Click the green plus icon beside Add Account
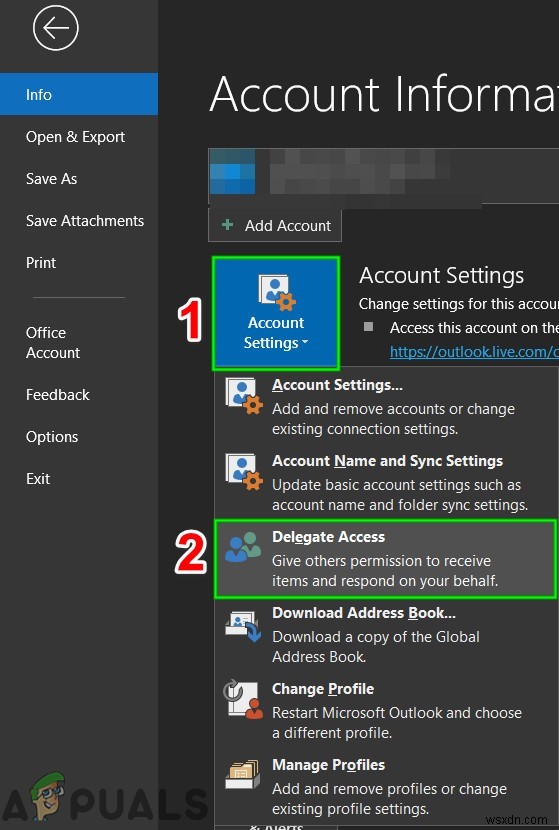559x830 pixels. [x=228, y=225]
